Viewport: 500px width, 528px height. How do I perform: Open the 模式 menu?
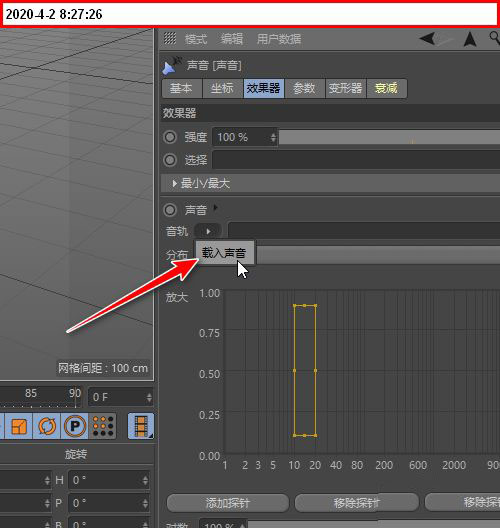point(196,39)
